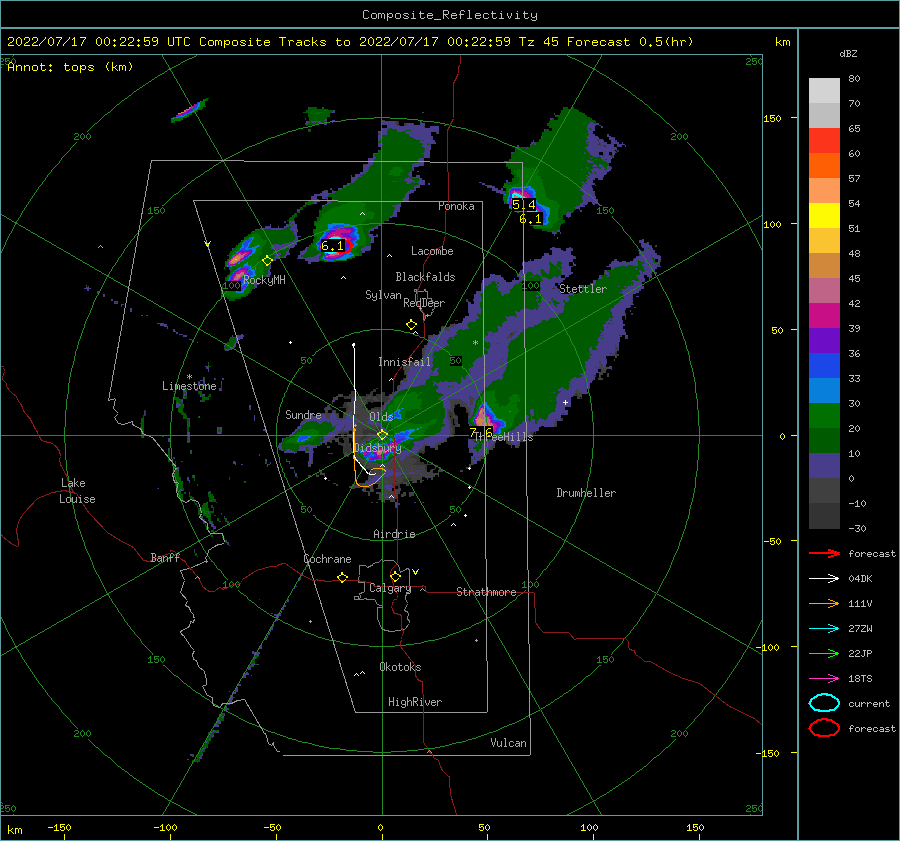Click the yellow diamond marker below Olds
Image resolution: width=900 pixels, height=841 pixels.
point(382,435)
